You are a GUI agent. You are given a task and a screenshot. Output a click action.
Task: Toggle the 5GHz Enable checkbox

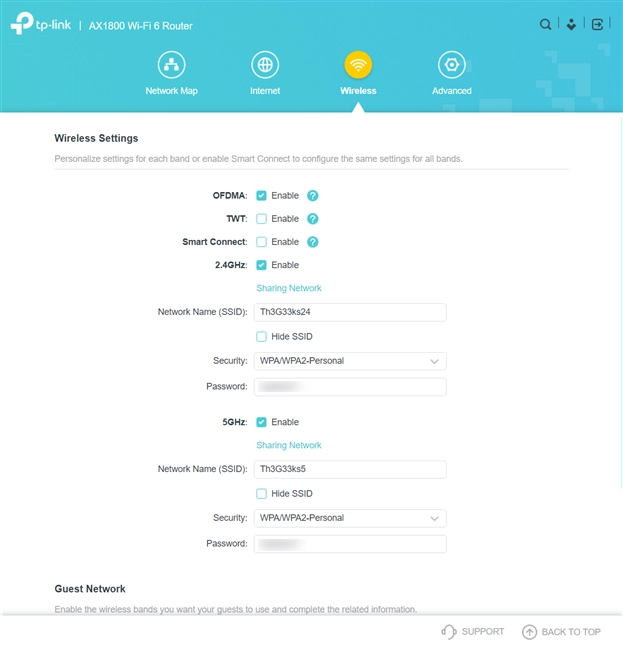261,422
